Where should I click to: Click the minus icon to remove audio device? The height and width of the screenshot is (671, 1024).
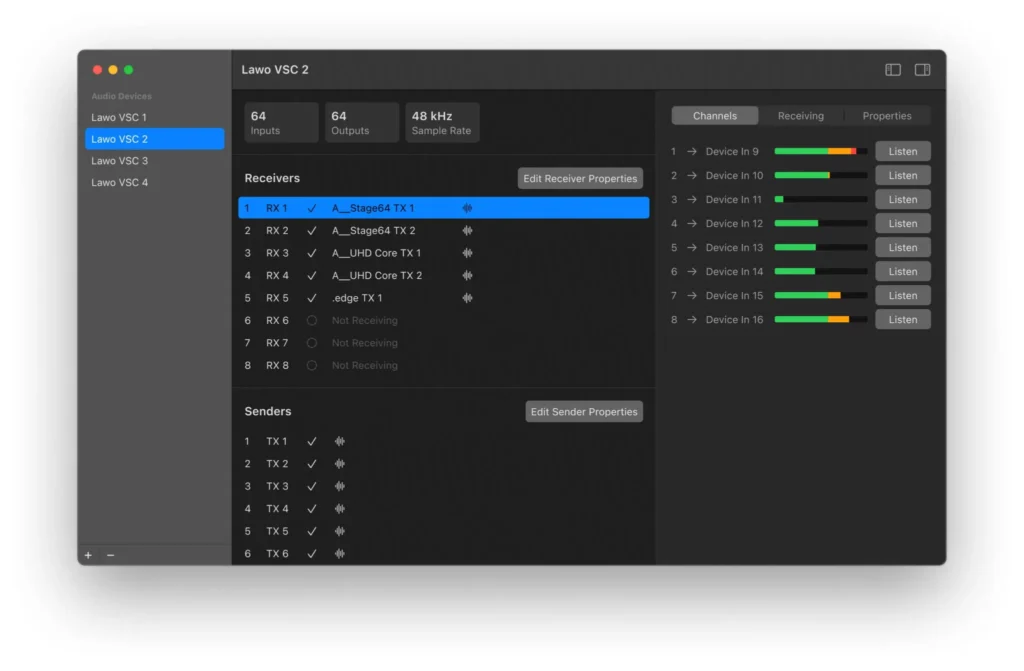point(110,555)
